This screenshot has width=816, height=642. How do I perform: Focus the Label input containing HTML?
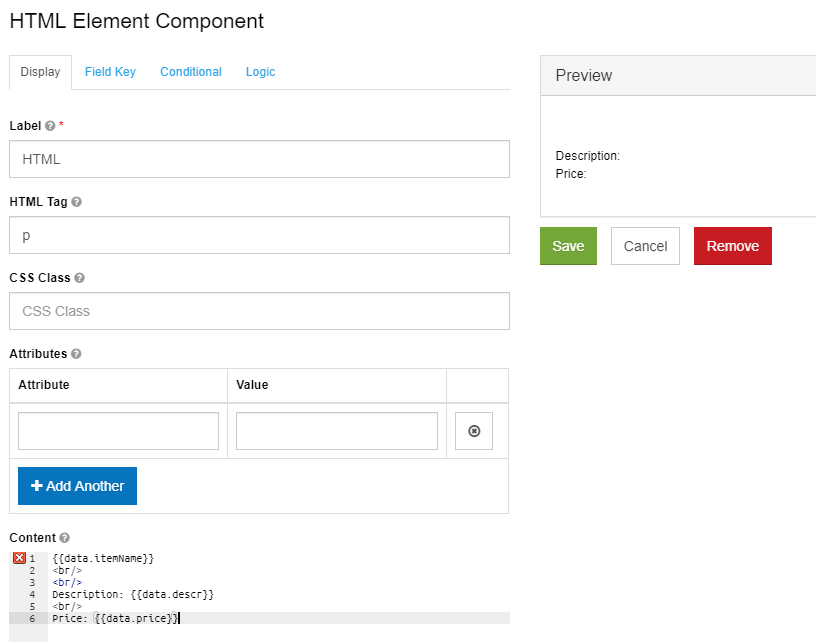pyautogui.click(x=259, y=159)
